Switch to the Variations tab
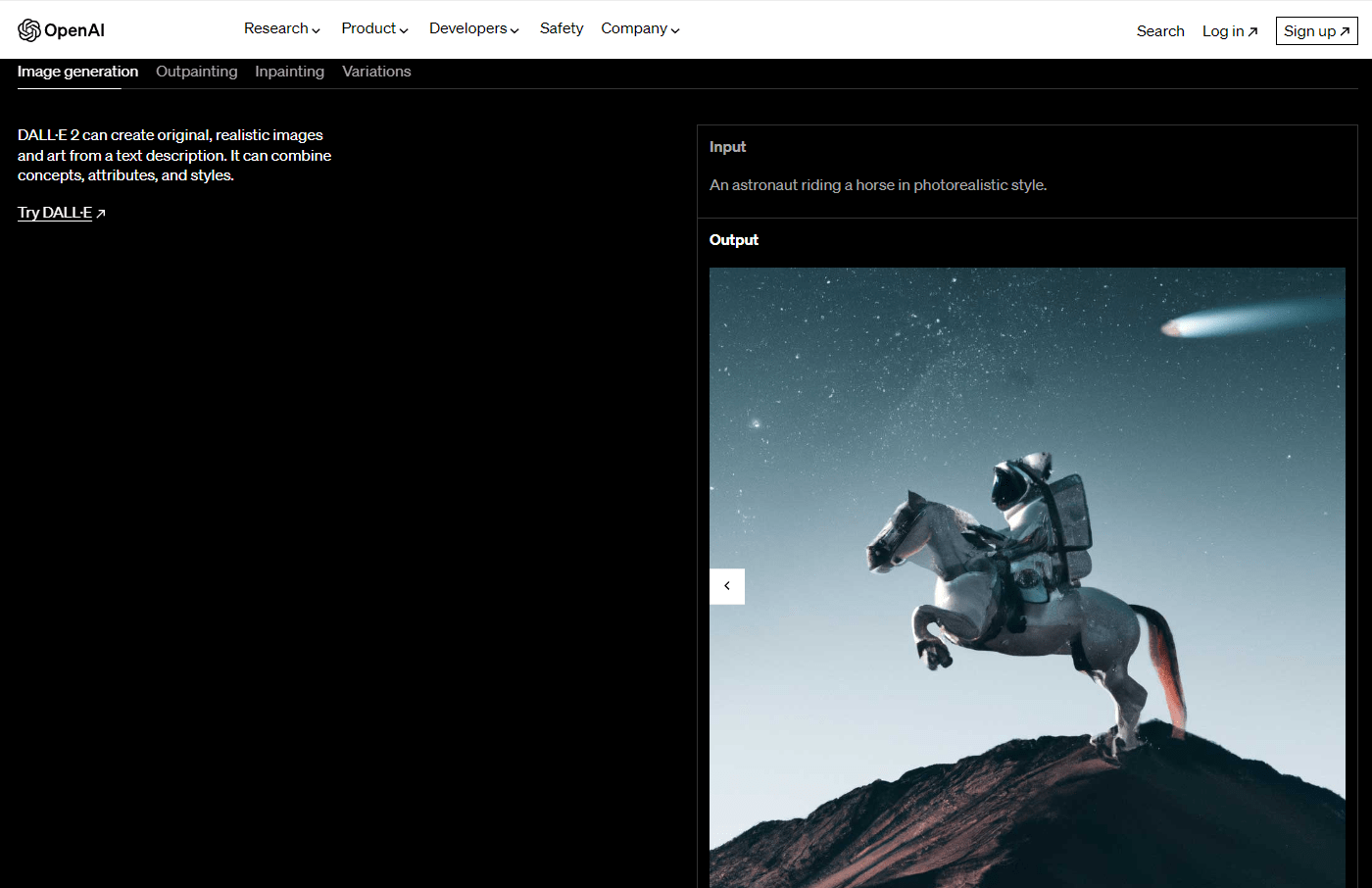The height and width of the screenshot is (888, 1372). [x=376, y=72]
